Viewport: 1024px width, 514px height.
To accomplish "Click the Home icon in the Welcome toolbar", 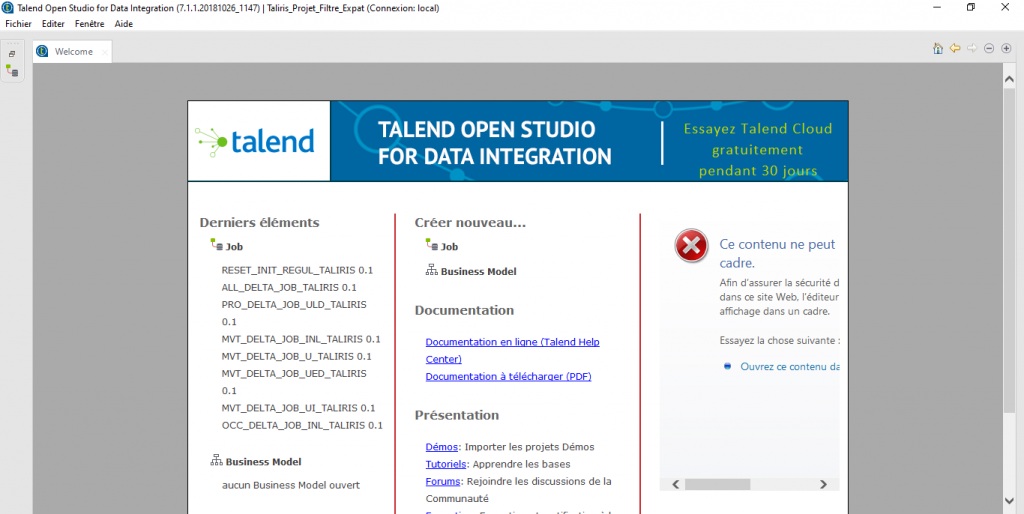I will pos(938,48).
